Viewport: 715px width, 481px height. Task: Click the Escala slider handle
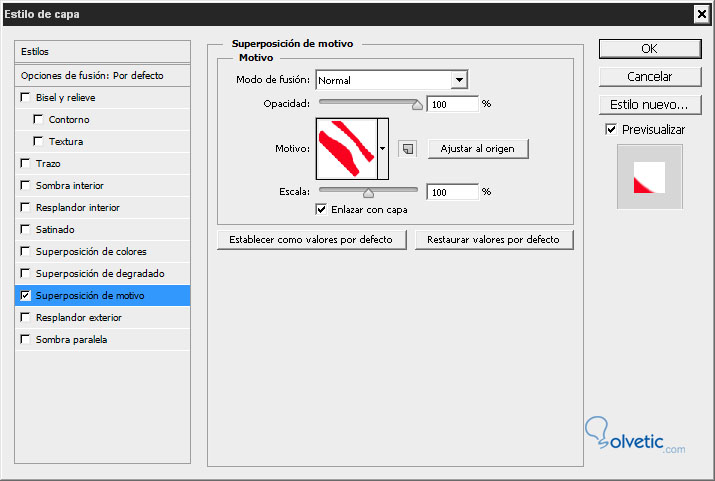(368, 193)
